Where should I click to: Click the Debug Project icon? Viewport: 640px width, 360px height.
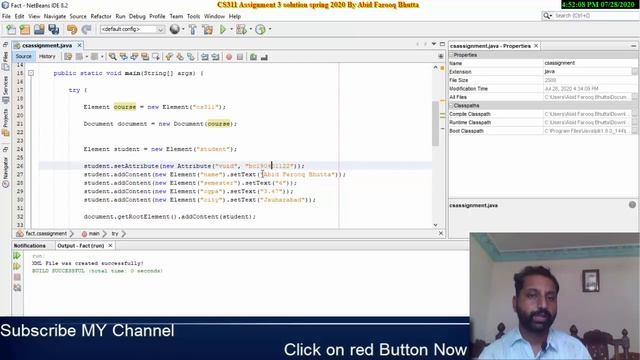click(241, 29)
